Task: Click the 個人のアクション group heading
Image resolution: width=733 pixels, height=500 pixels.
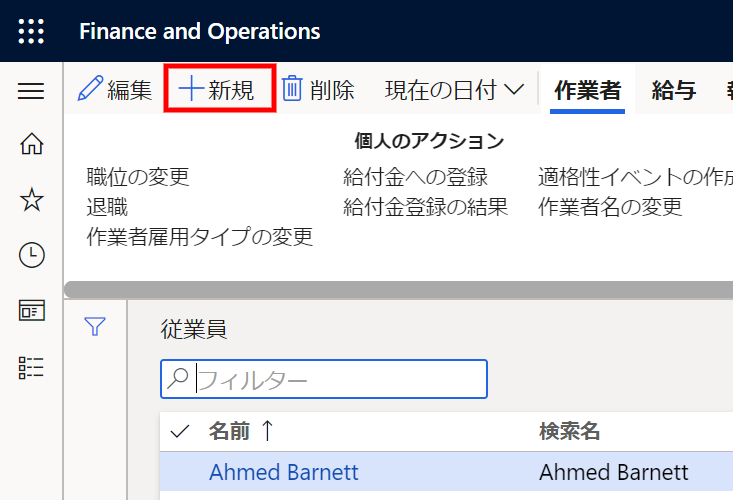Action: [x=429, y=141]
